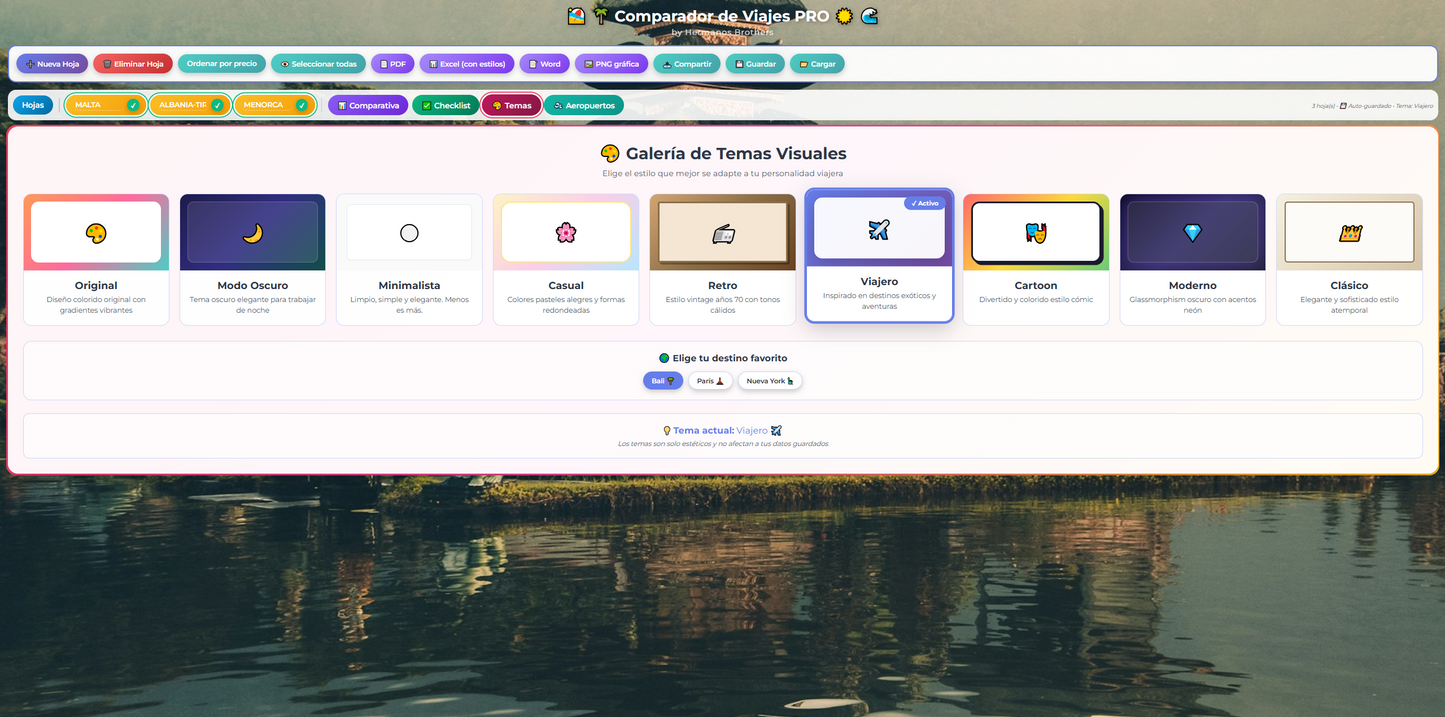The image size is (1445, 717).
Task: Toggle the ALBANIA-TIR sheet checkmark
Action: point(217,105)
